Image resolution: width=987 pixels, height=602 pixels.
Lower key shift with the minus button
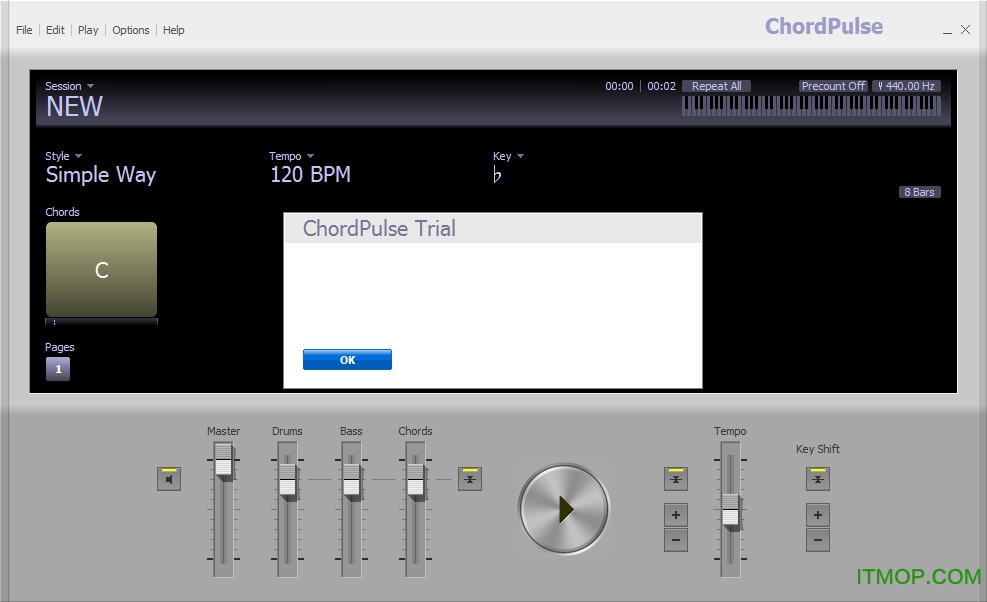pyautogui.click(x=818, y=541)
